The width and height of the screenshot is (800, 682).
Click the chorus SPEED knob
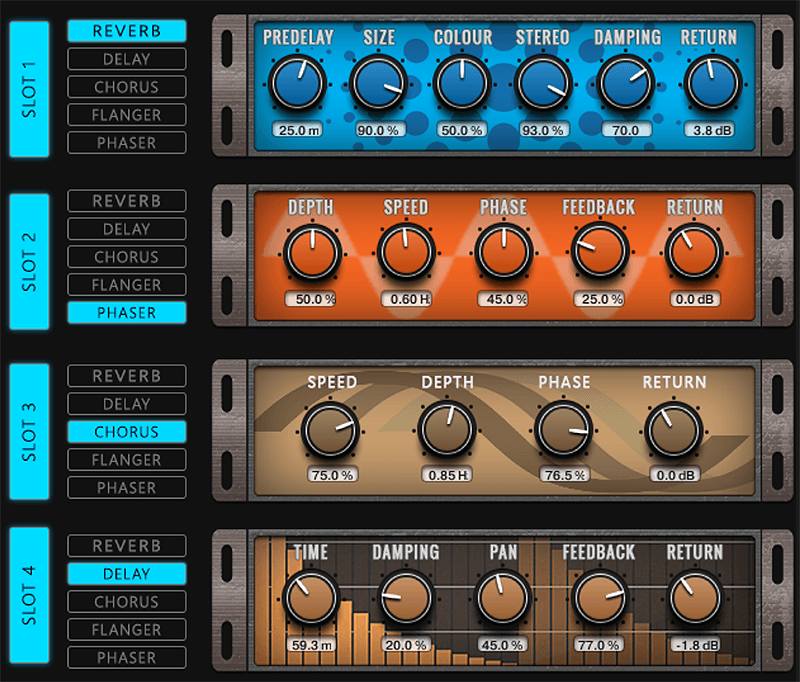(x=330, y=431)
